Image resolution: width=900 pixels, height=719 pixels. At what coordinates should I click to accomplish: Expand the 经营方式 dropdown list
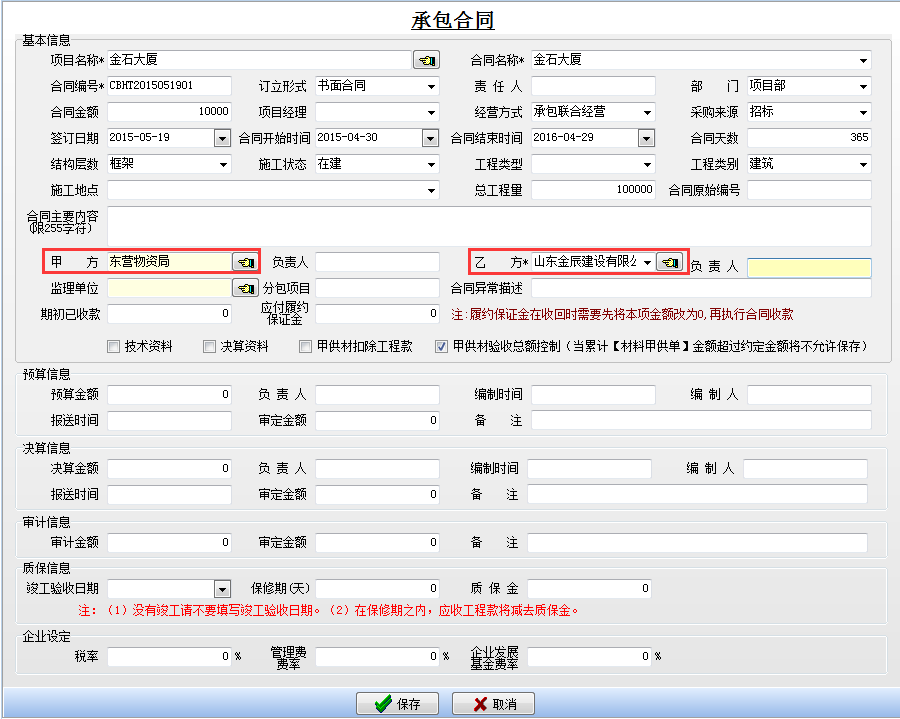(647, 112)
